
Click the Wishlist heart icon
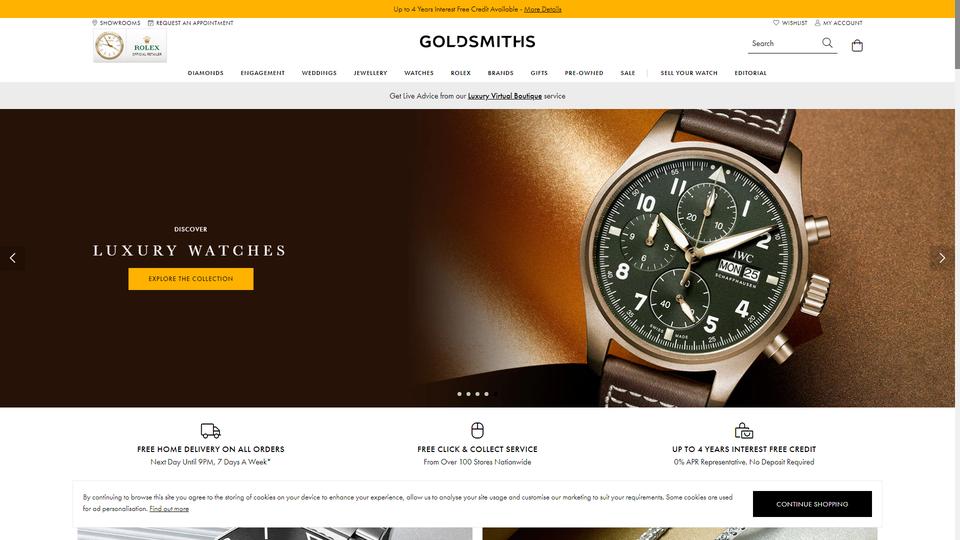coord(776,23)
